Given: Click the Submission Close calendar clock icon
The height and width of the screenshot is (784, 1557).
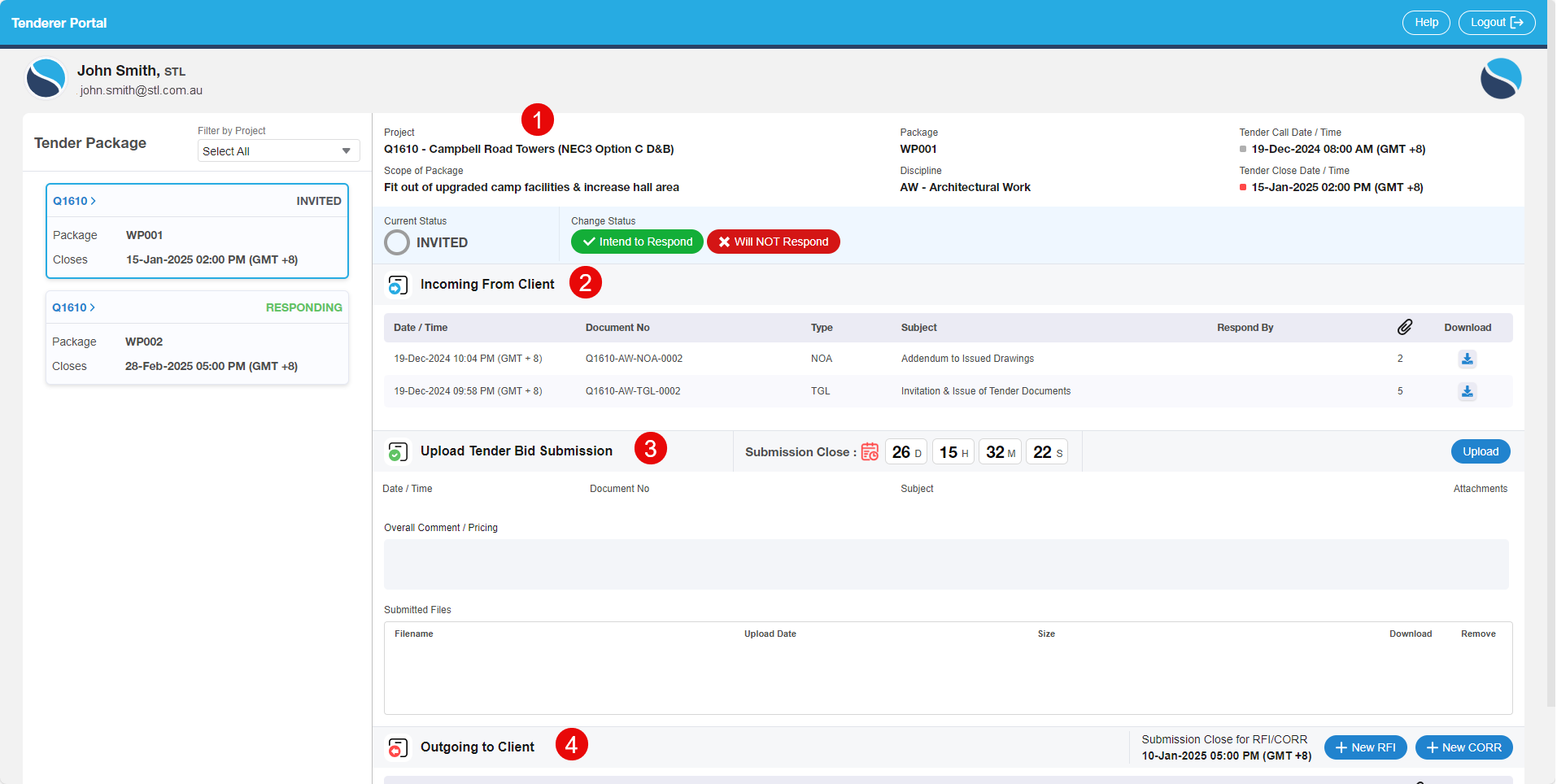Looking at the screenshot, I should point(870,451).
